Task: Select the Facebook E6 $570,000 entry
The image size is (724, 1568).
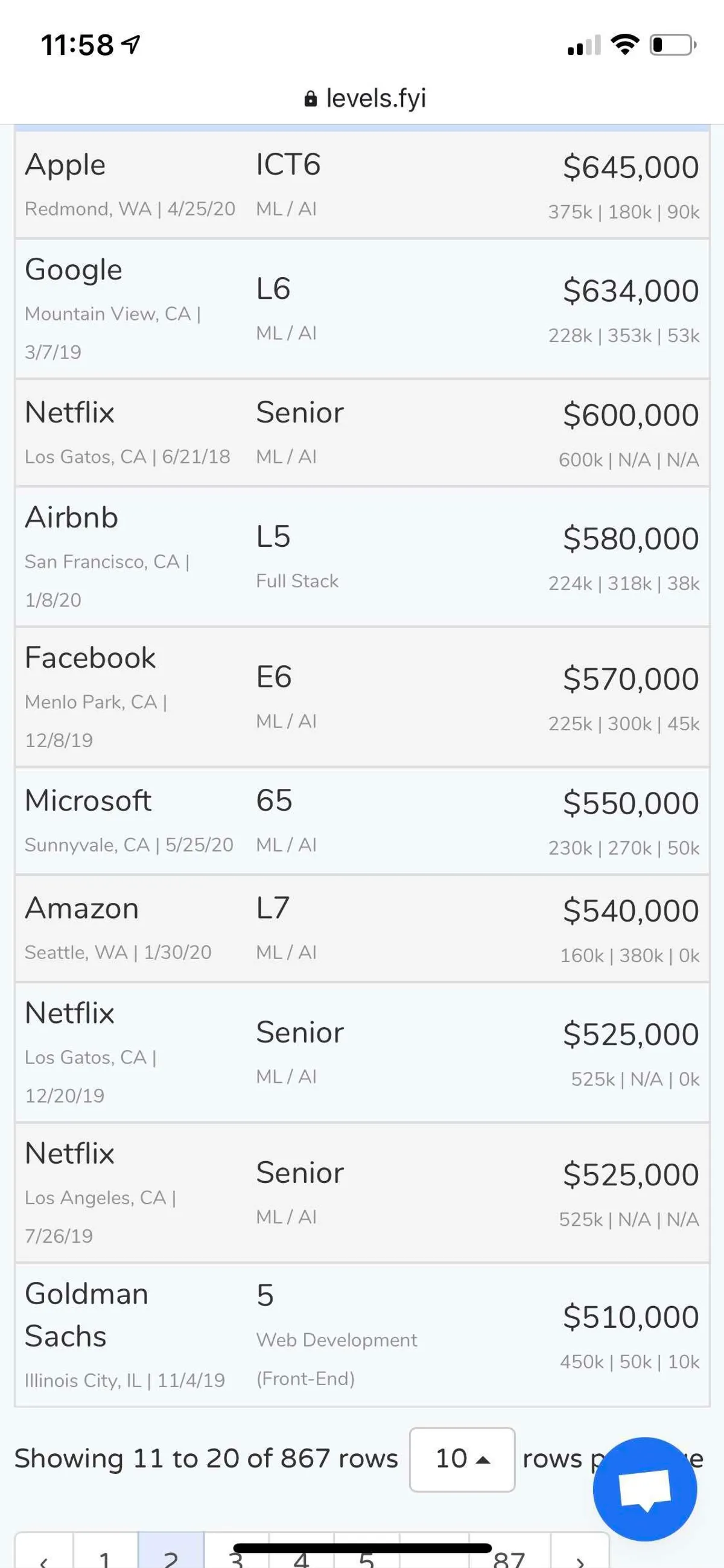Action: 362,698
